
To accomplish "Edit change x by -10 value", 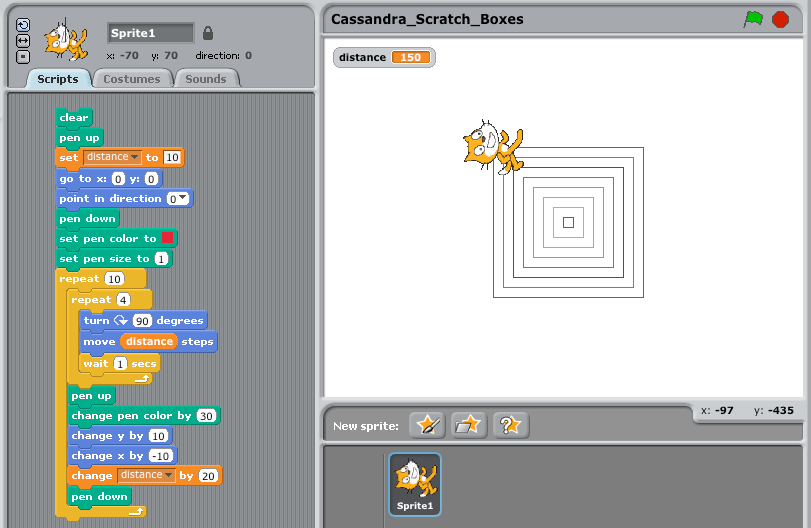I will tap(161, 456).
